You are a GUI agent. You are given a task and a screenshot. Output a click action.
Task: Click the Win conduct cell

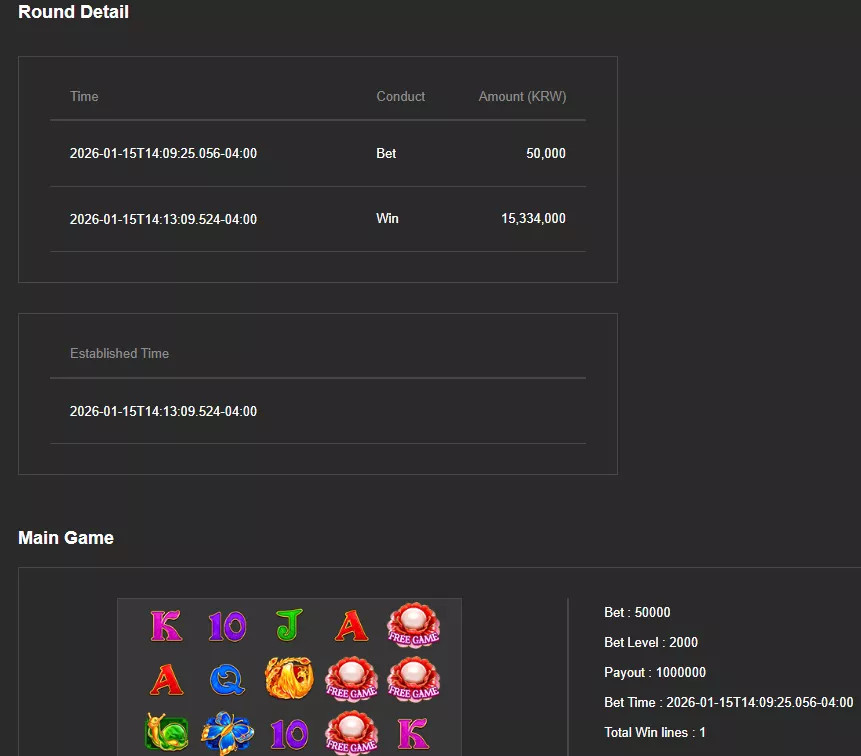click(x=387, y=219)
